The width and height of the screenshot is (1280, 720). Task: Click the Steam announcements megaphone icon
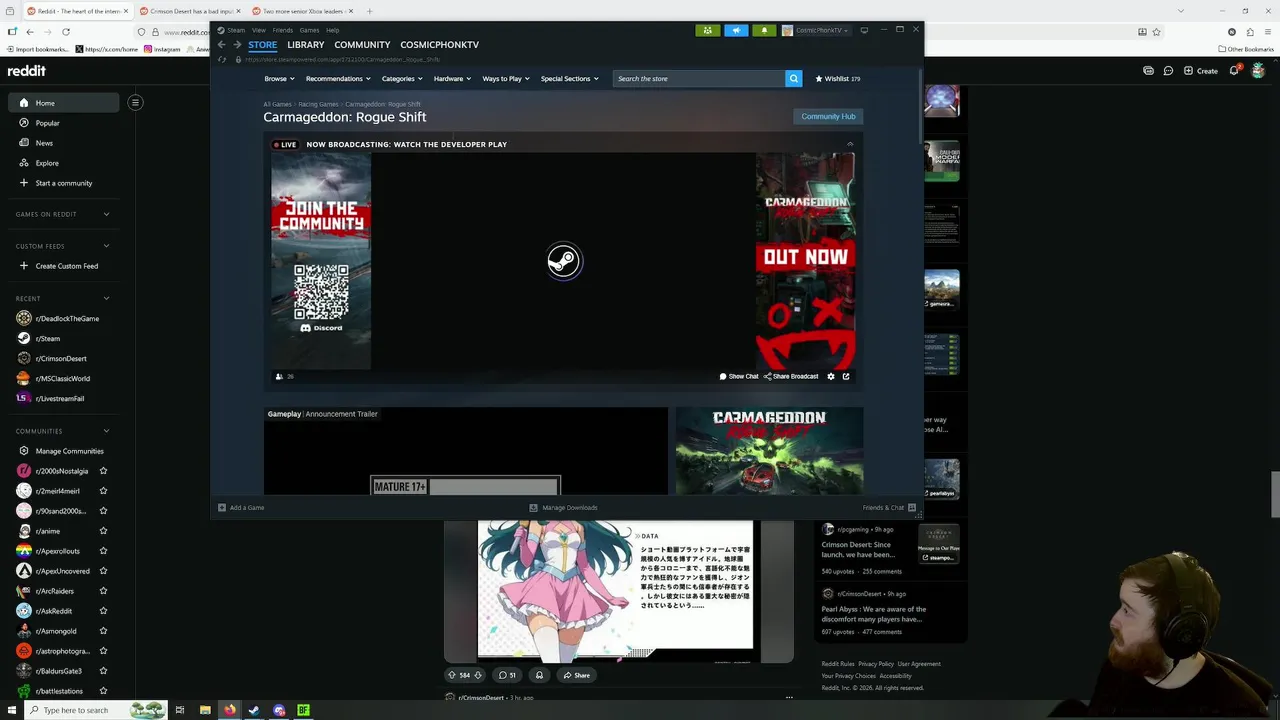736,30
